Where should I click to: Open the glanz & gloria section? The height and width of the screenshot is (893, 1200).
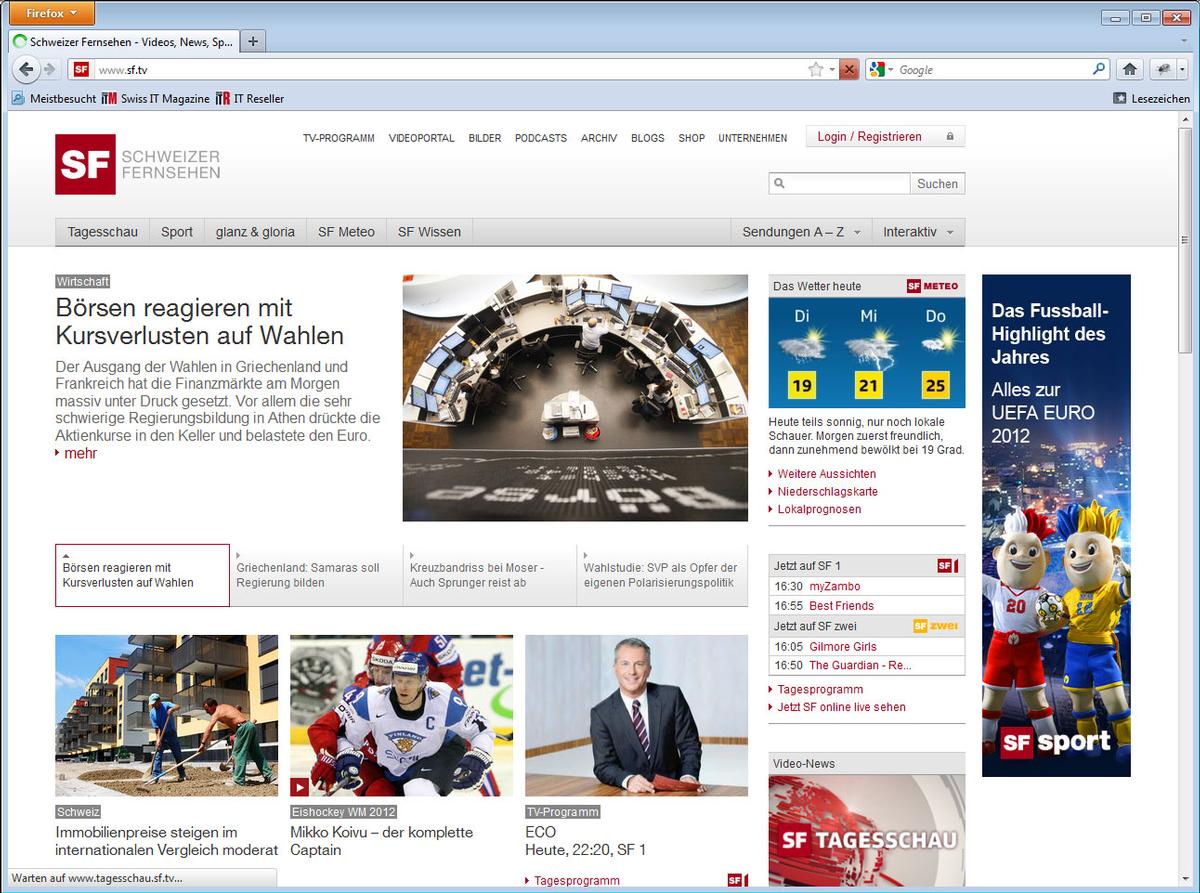pyautogui.click(x=255, y=232)
